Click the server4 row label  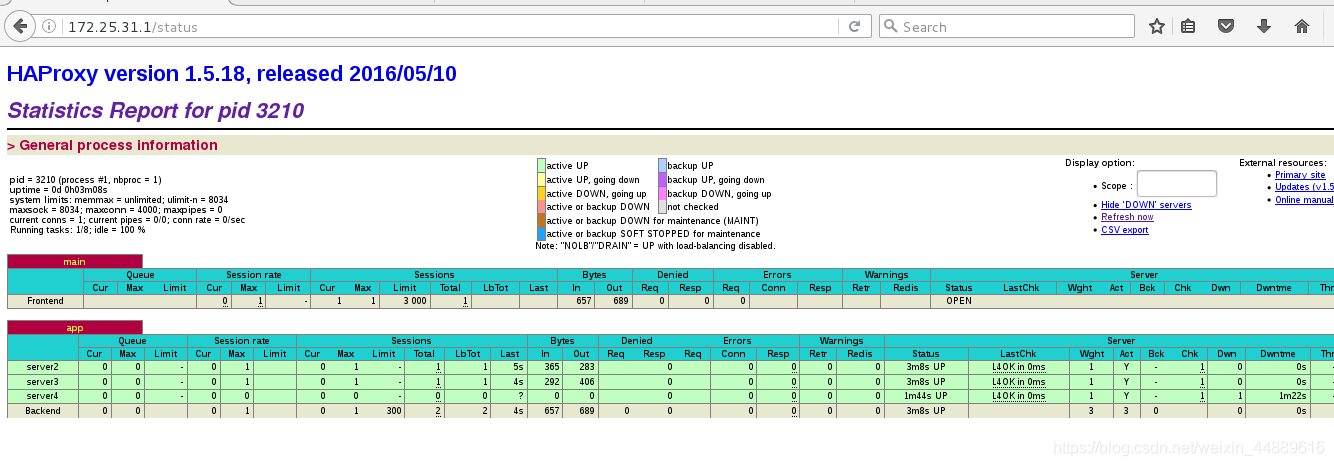[x=43, y=396]
